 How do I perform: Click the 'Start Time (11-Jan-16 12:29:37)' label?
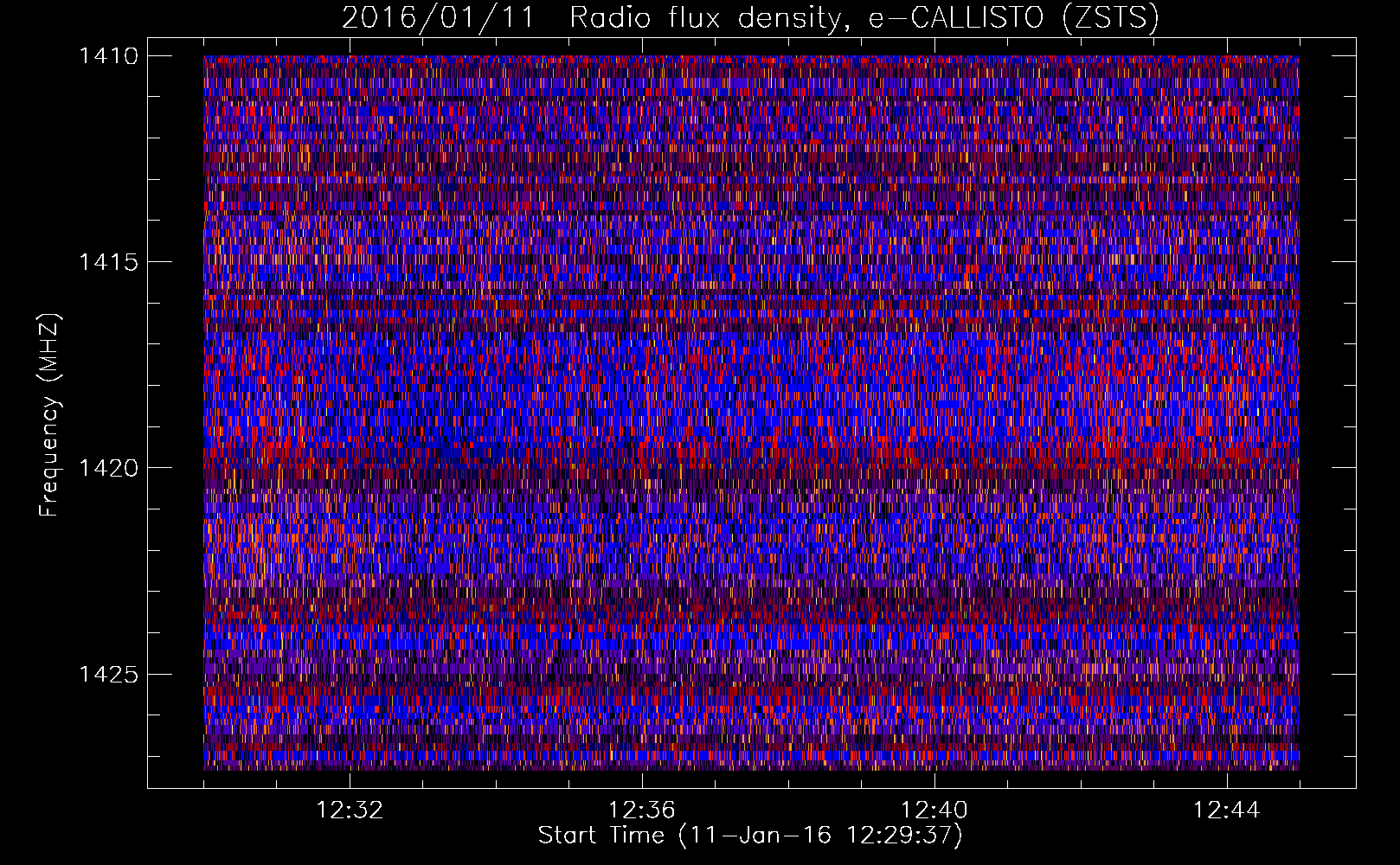[751, 836]
